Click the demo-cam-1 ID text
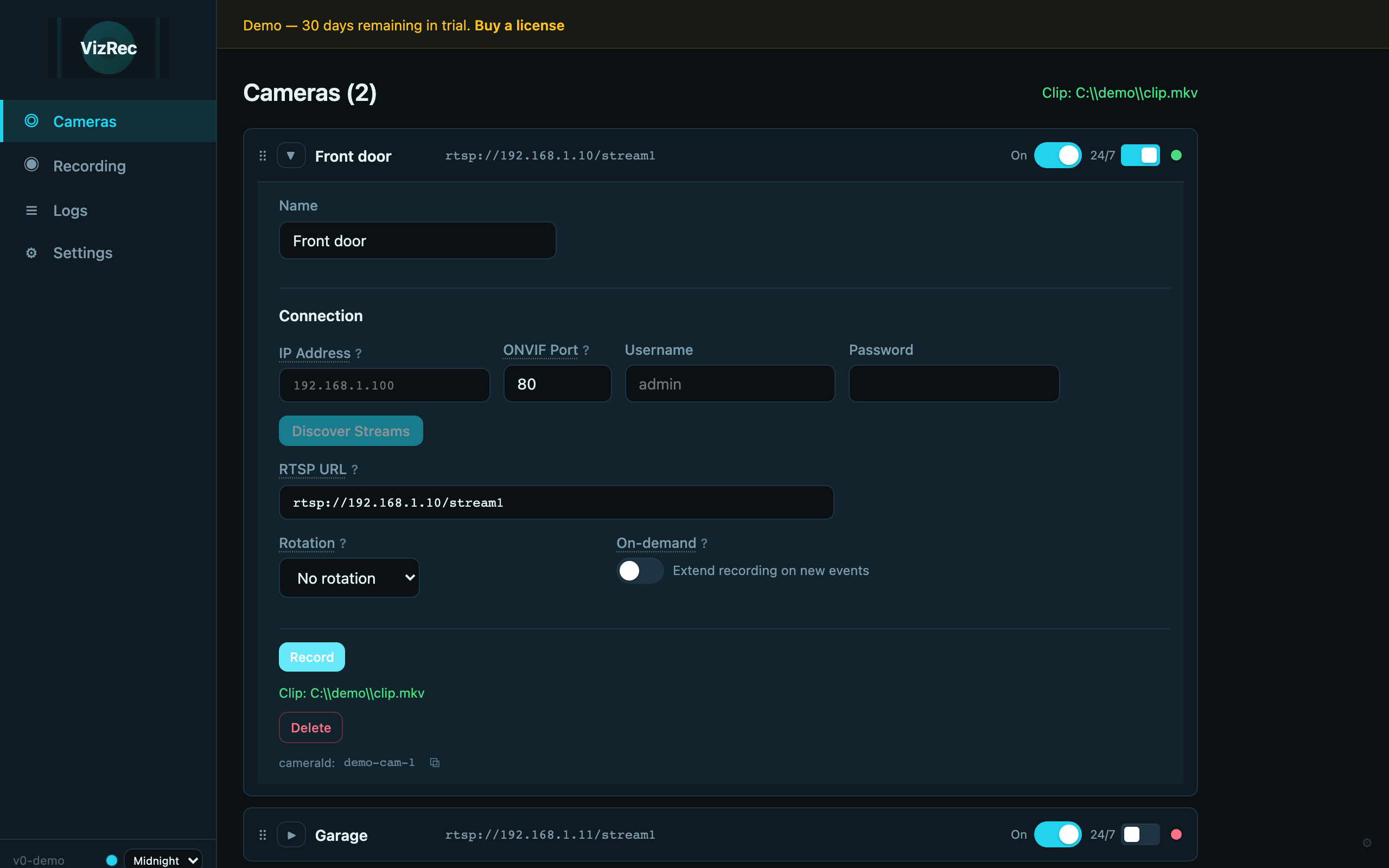1389x868 pixels. pos(379,762)
